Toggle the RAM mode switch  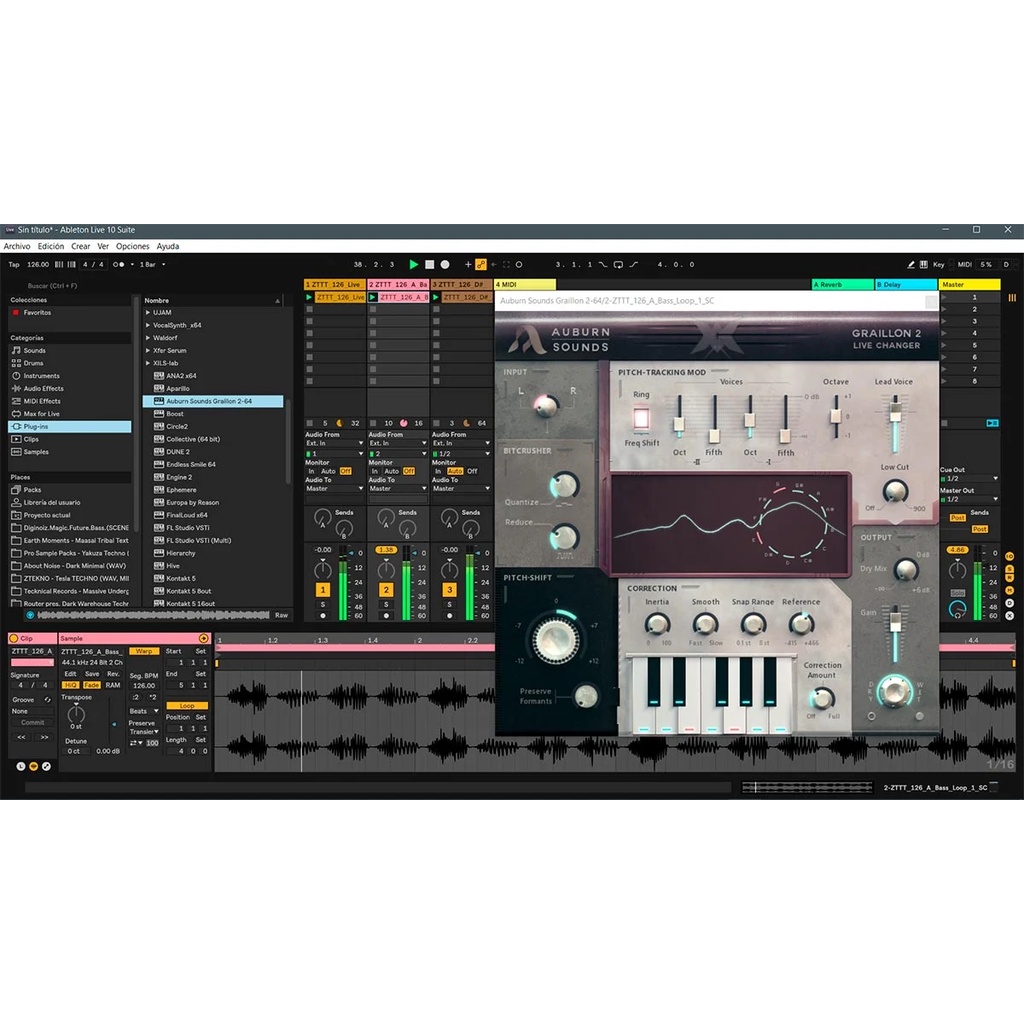pyautogui.click(x=113, y=685)
